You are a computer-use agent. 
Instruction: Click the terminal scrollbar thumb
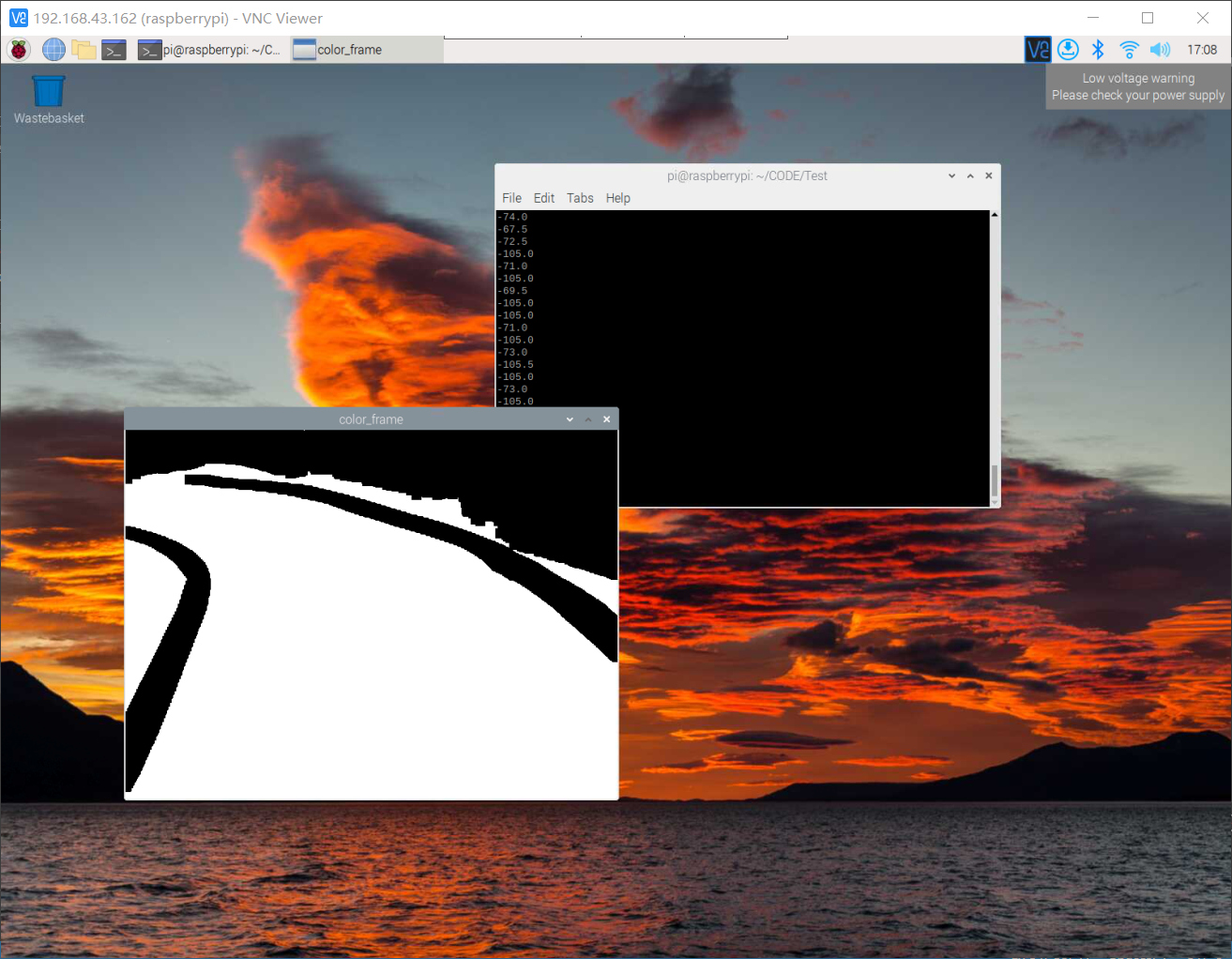coord(995,481)
